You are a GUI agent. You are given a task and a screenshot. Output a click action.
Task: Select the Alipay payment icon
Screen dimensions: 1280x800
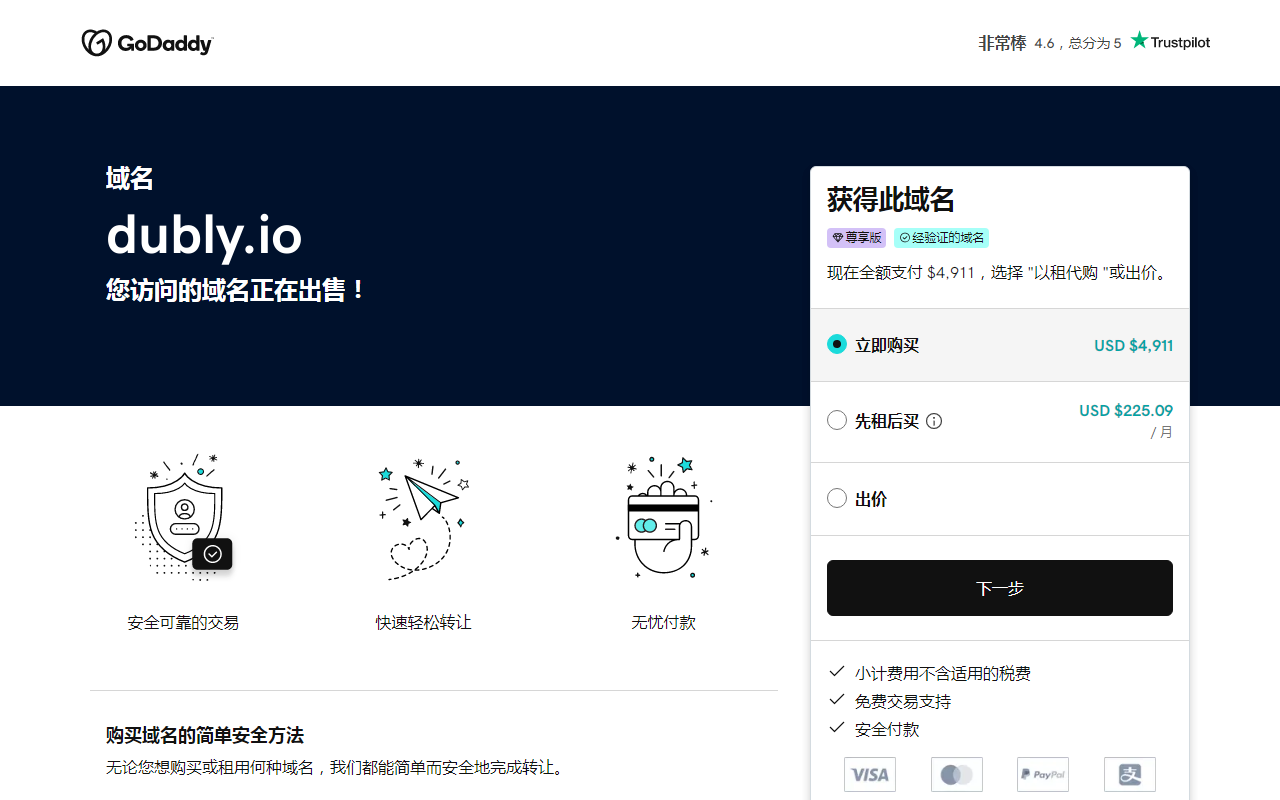click(1129, 774)
